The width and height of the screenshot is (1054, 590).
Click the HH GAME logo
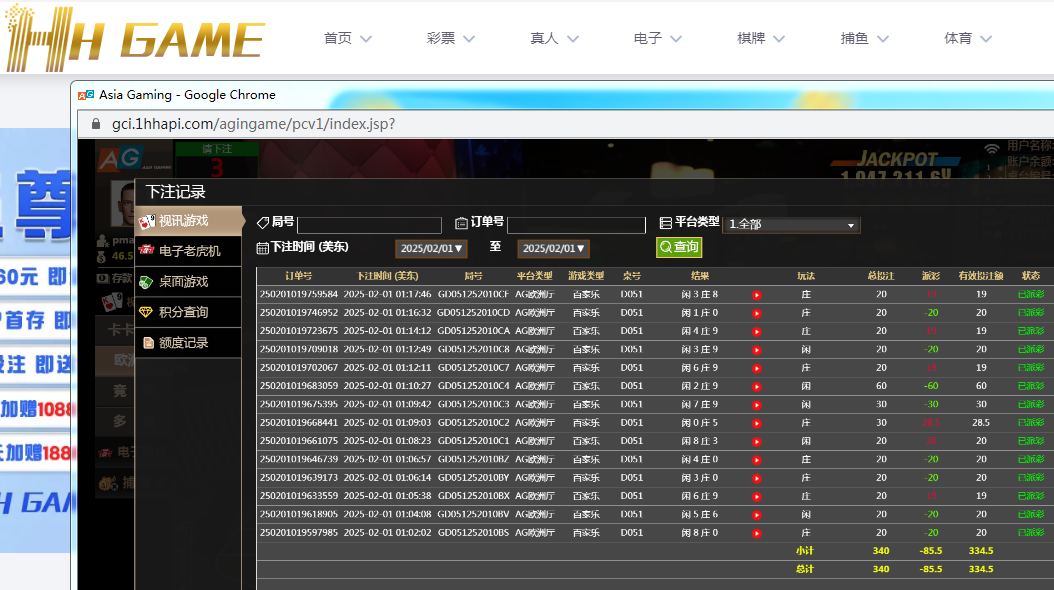[135, 38]
